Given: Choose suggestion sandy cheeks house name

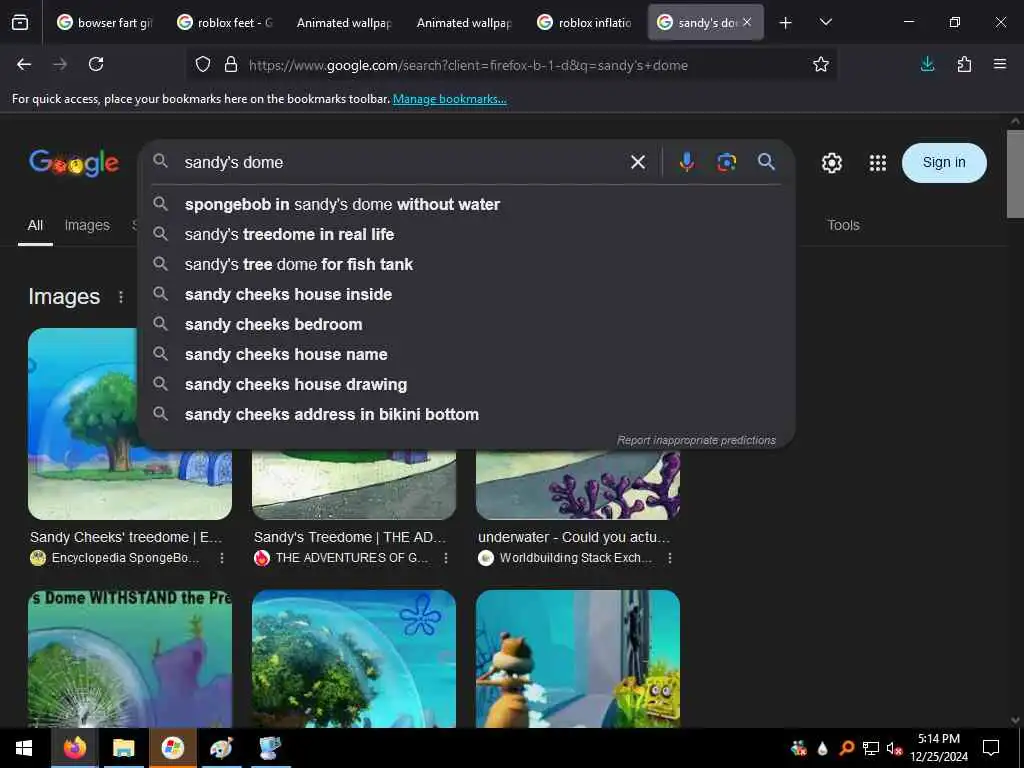Looking at the screenshot, I should (467, 355).
